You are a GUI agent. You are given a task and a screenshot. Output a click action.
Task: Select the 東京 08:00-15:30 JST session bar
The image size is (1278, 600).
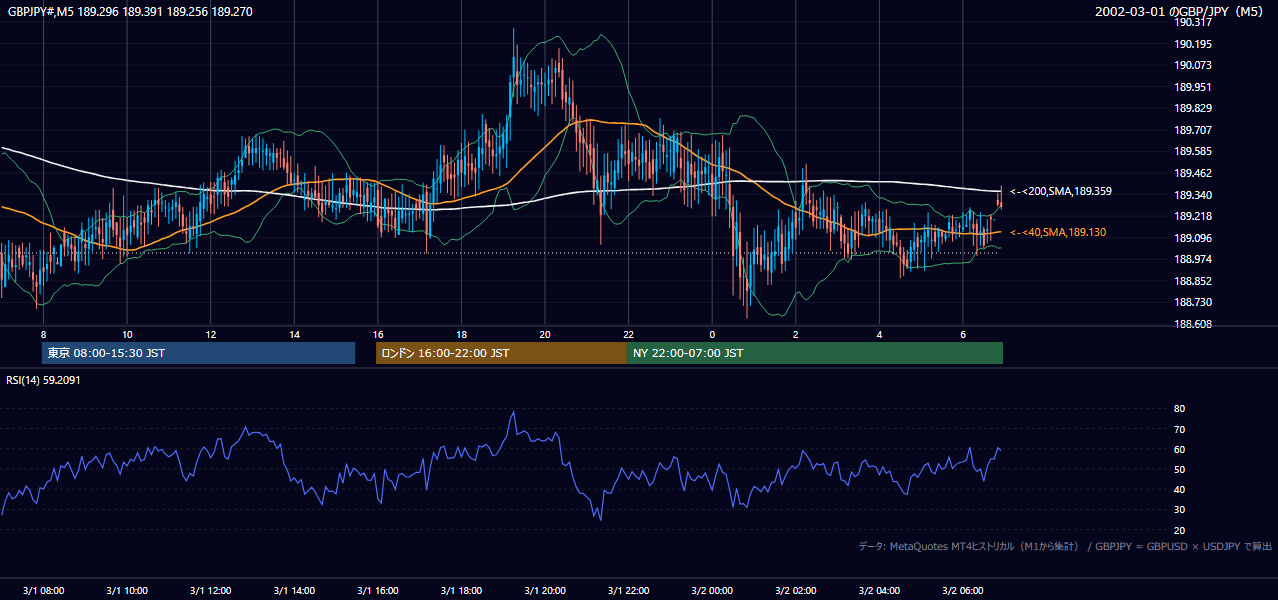[198, 353]
